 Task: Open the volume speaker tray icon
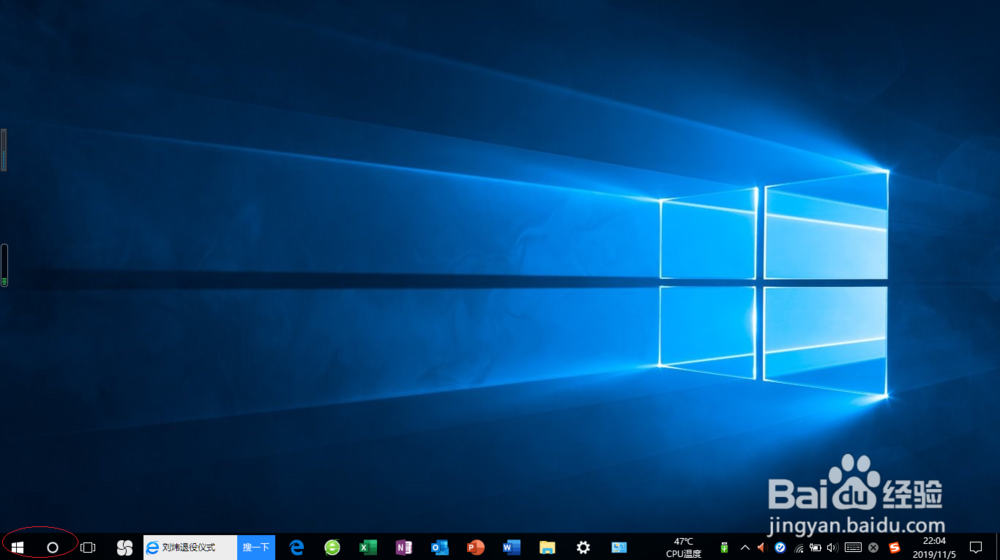[x=832, y=547]
